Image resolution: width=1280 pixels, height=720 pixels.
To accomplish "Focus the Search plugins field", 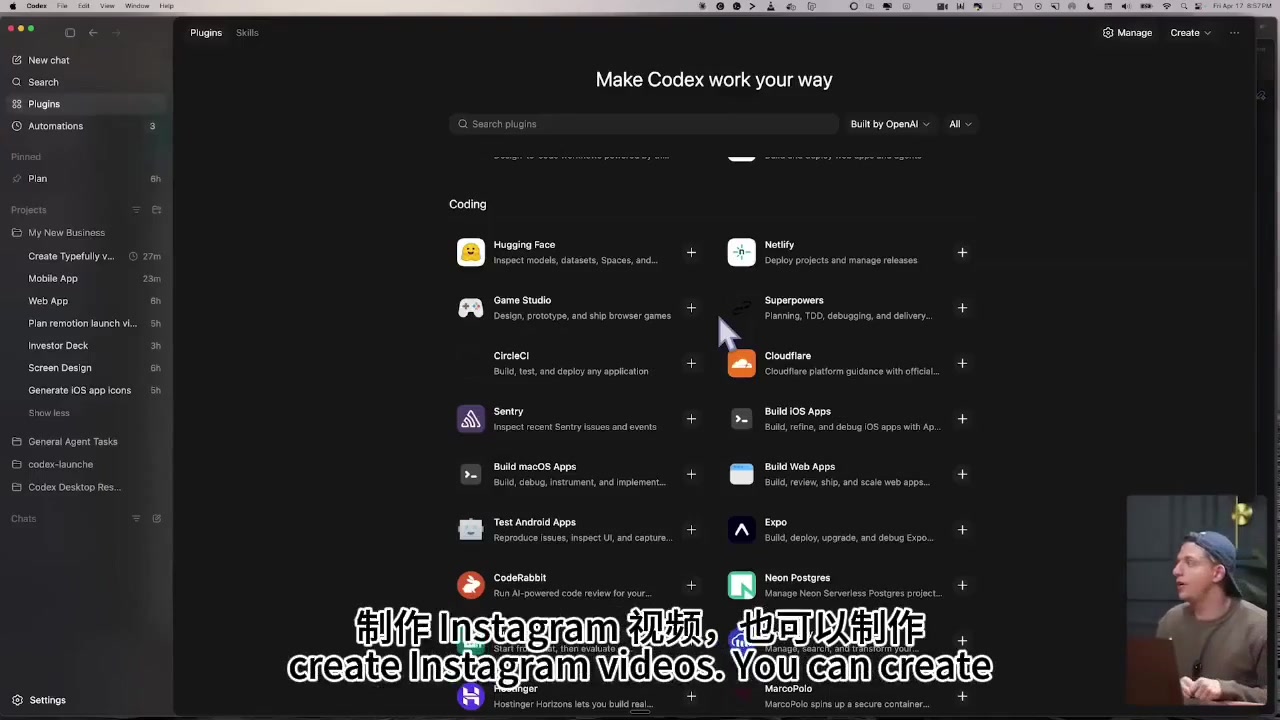I will coord(644,124).
